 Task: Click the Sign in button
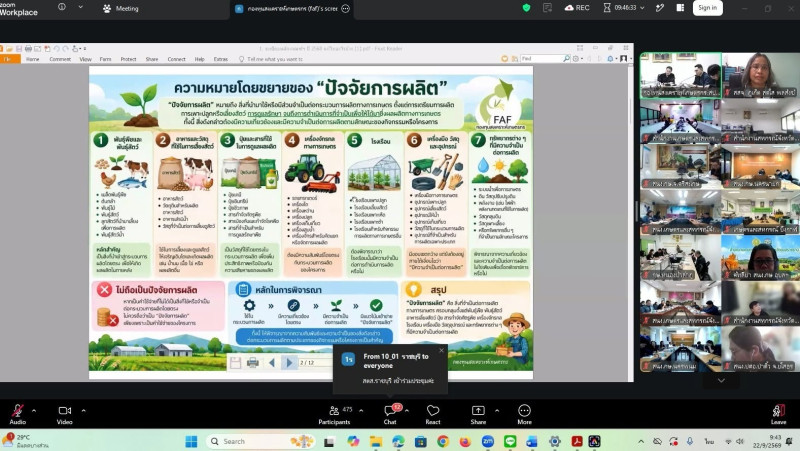pyautogui.click(x=708, y=8)
